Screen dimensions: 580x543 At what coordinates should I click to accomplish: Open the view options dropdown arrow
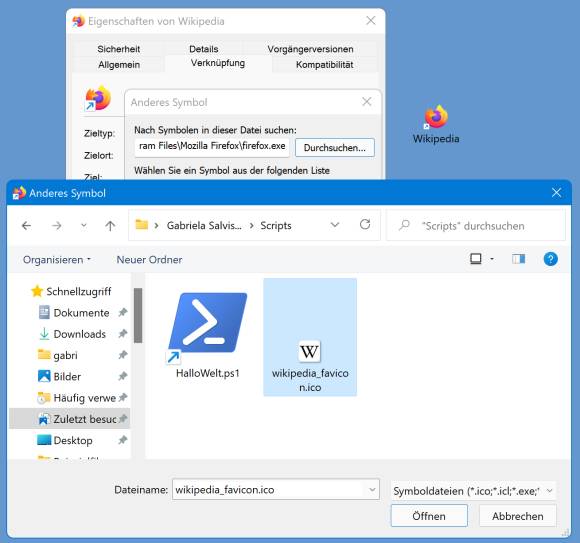coord(492,259)
